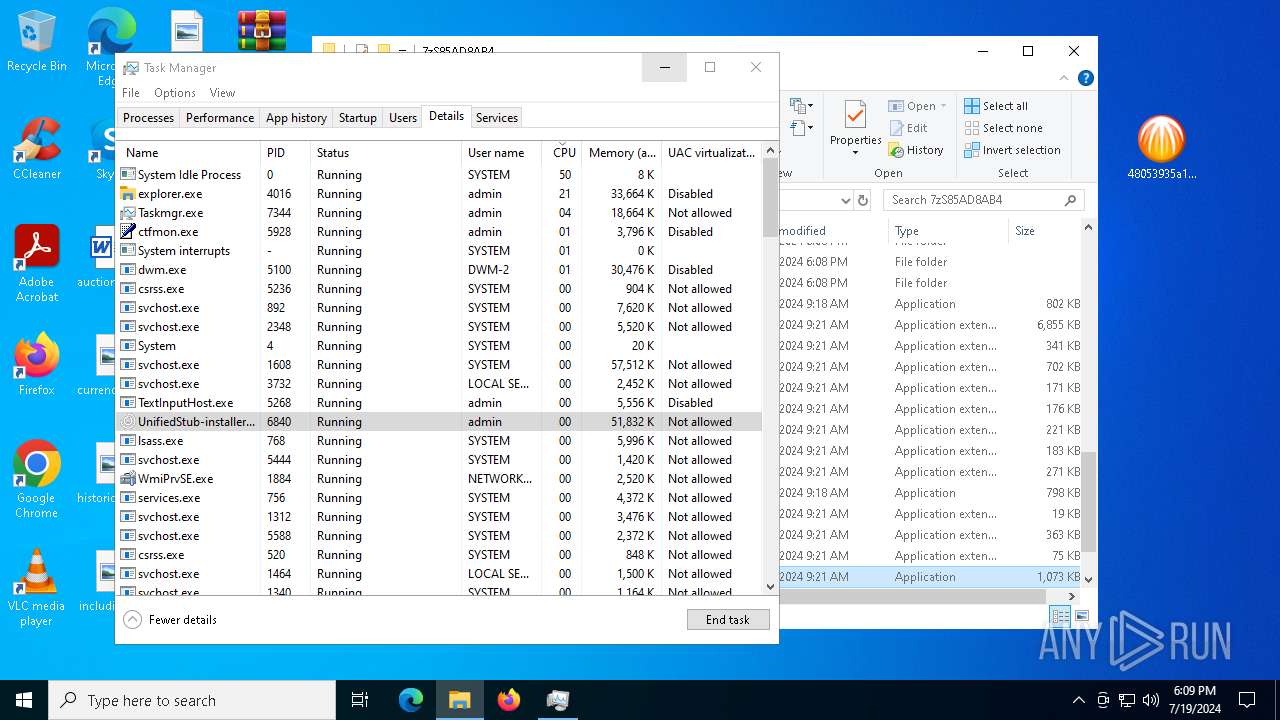Image resolution: width=1280 pixels, height=720 pixels.
Task: Select the UnifiedStub-installer process row
Action: [439, 422]
